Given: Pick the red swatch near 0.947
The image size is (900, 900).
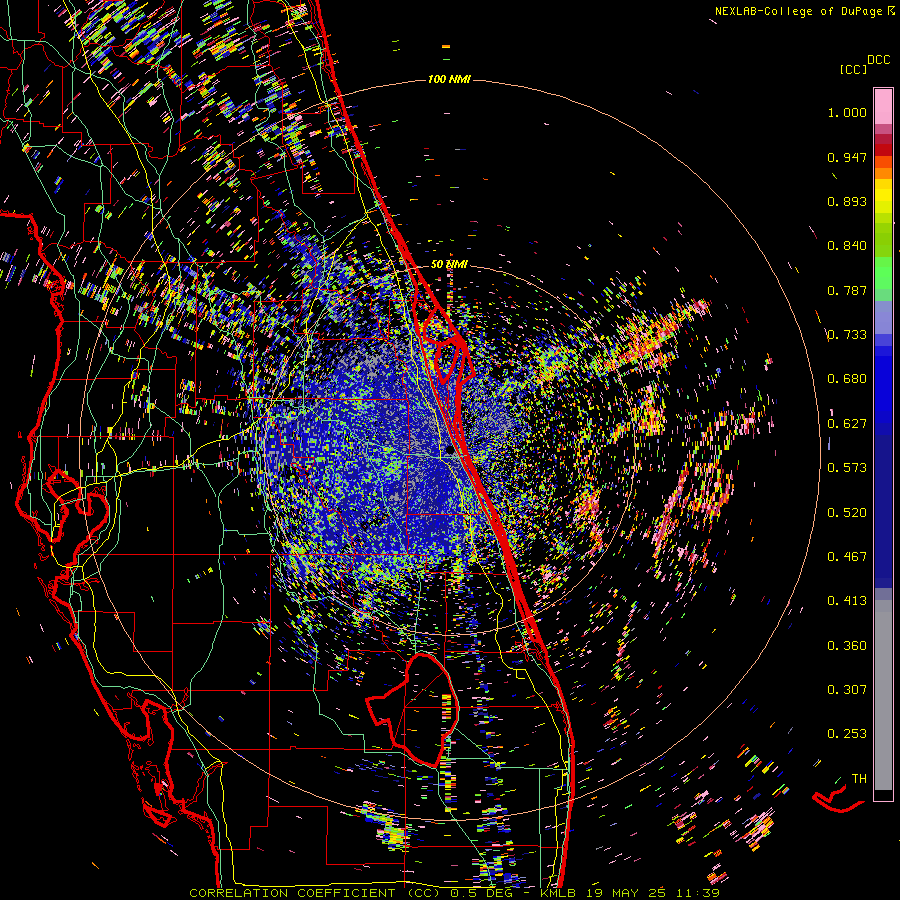Looking at the screenshot, I should pos(883,150).
